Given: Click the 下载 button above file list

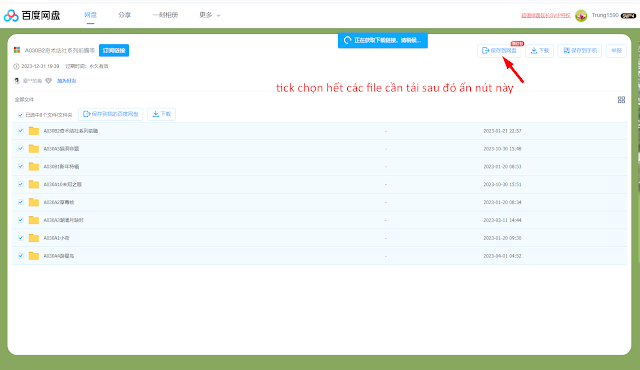Looking at the screenshot, I should (161, 114).
